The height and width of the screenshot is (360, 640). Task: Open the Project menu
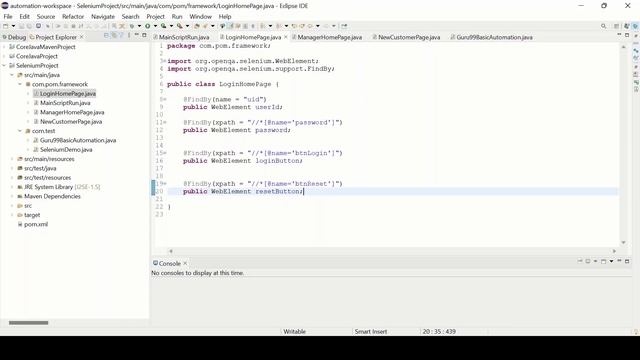coord(155,16)
